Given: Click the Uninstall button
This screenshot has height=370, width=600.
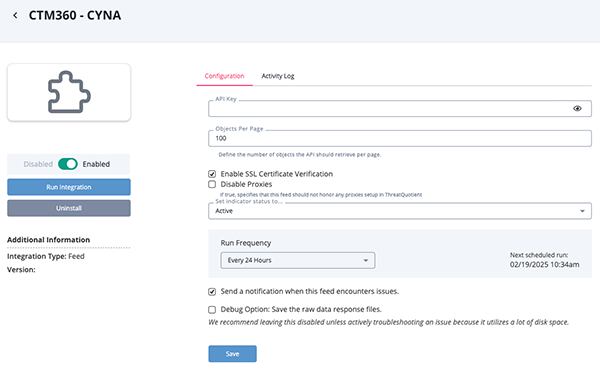Looking at the screenshot, I should (x=69, y=208).
